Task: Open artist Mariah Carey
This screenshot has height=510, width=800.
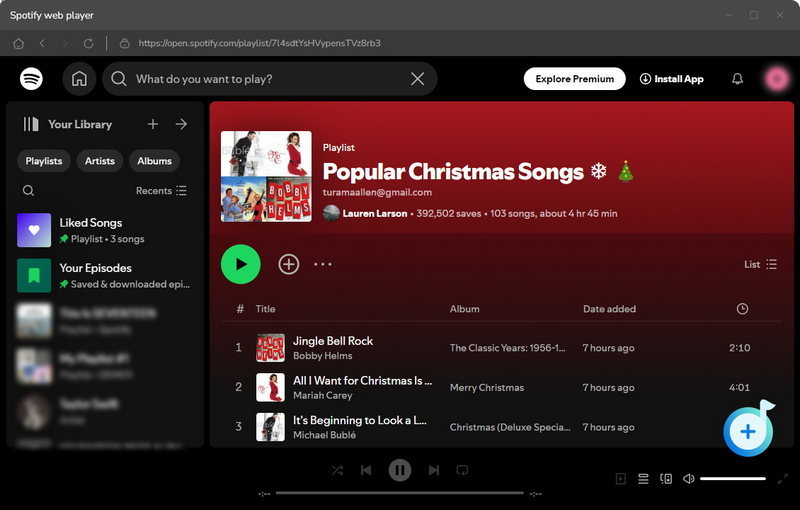Action: 322,396
